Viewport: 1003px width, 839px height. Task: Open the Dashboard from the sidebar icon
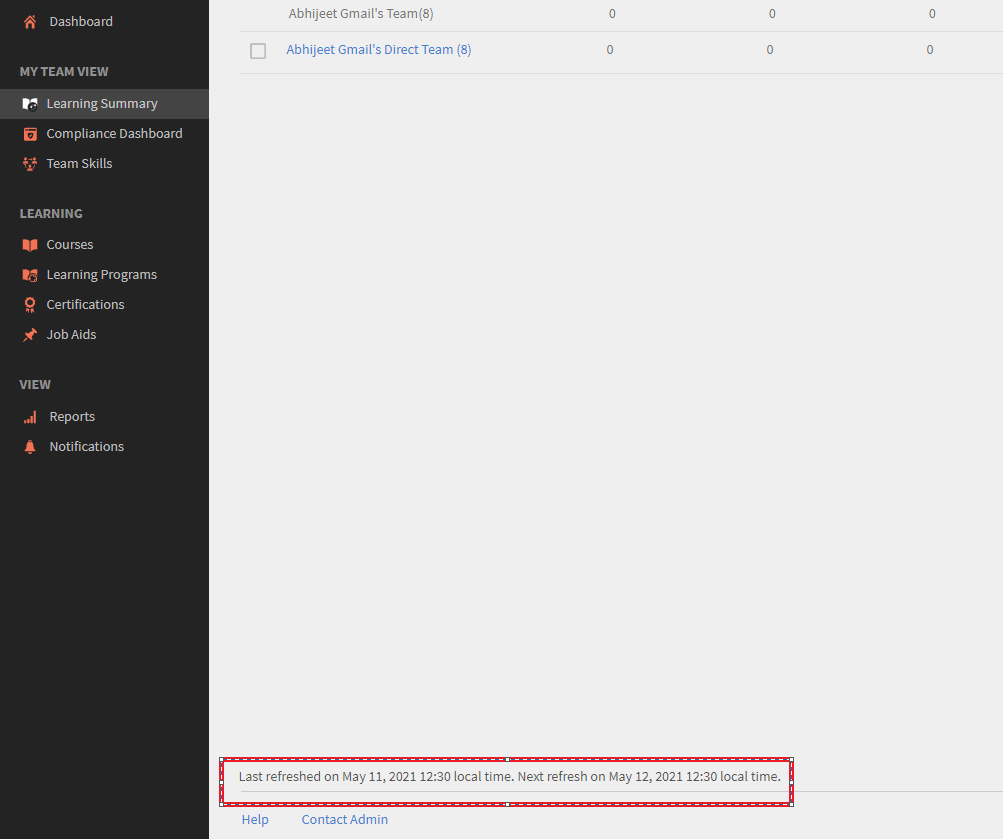(x=27, y=20)
